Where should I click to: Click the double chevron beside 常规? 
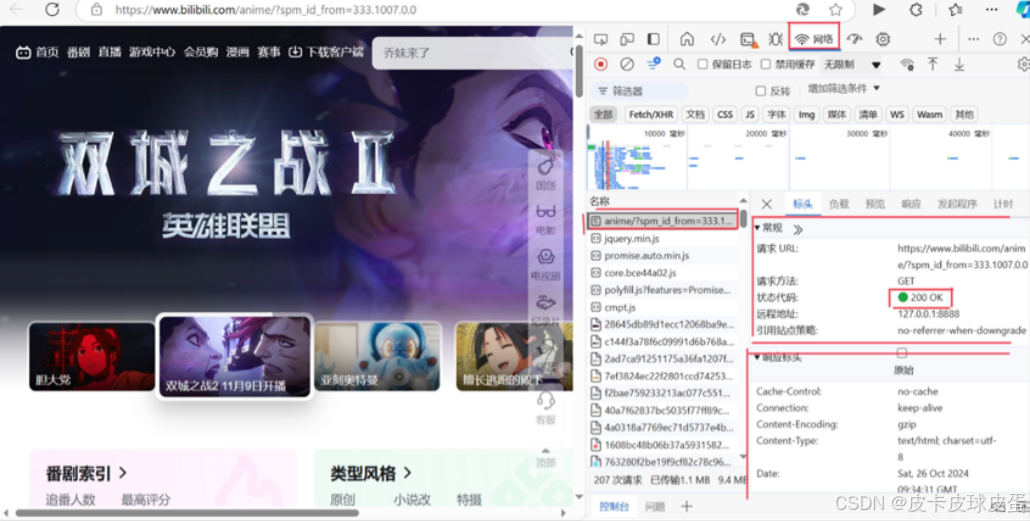pos(798,229)
